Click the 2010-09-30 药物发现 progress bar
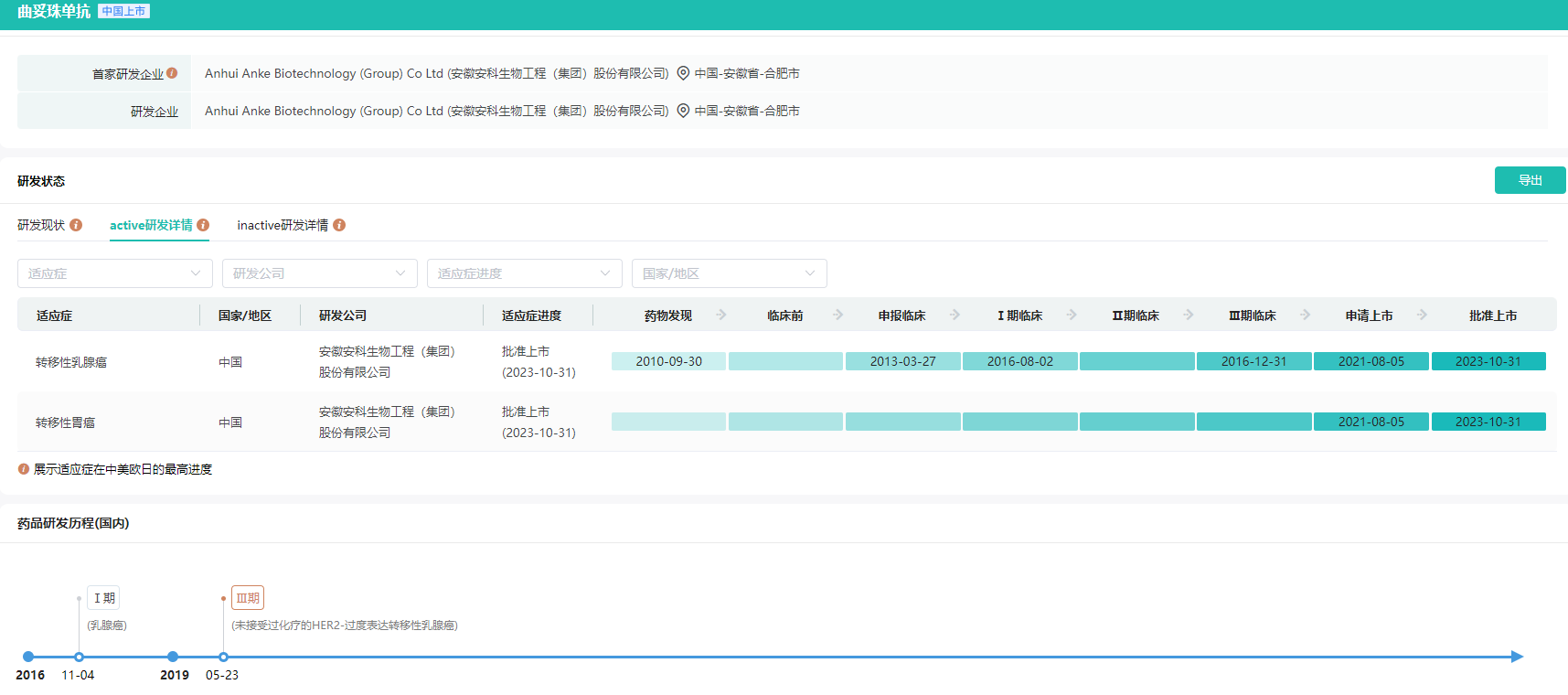 (x=668, y=361)
